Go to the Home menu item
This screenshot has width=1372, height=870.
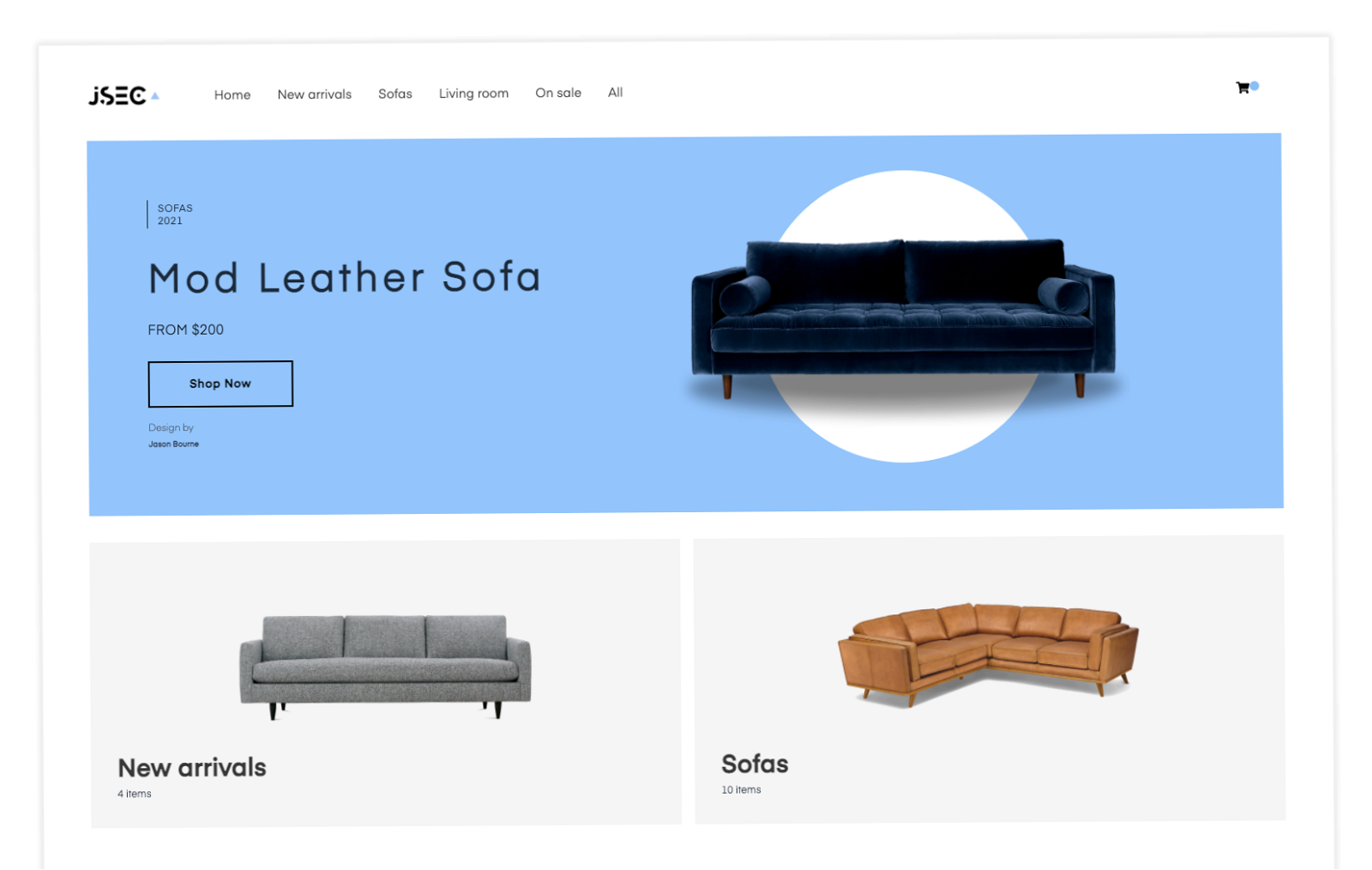[232, 94]
